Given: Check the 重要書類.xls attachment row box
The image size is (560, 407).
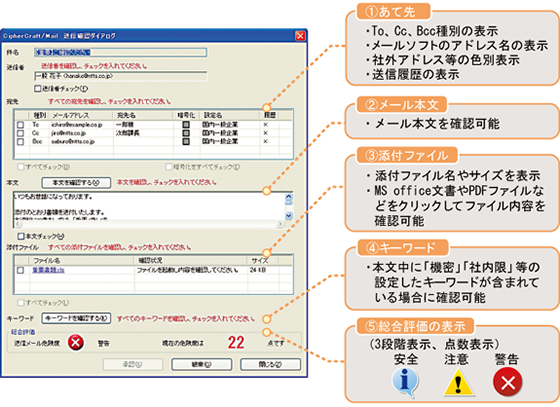Looking at the screenshot, I should tap(21, 270).
